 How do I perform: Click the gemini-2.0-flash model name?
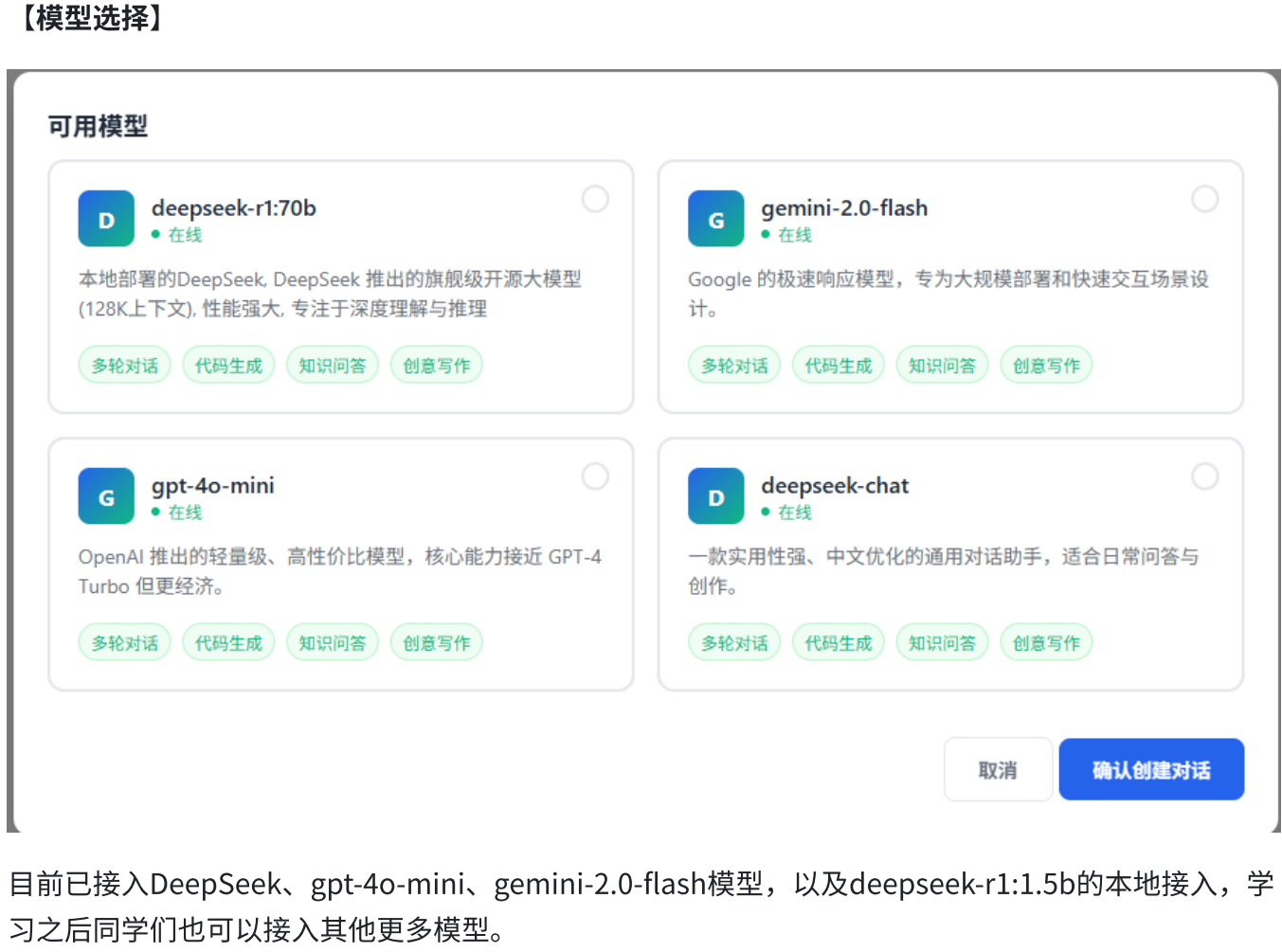pyautogui.click(x=844, y=208)
